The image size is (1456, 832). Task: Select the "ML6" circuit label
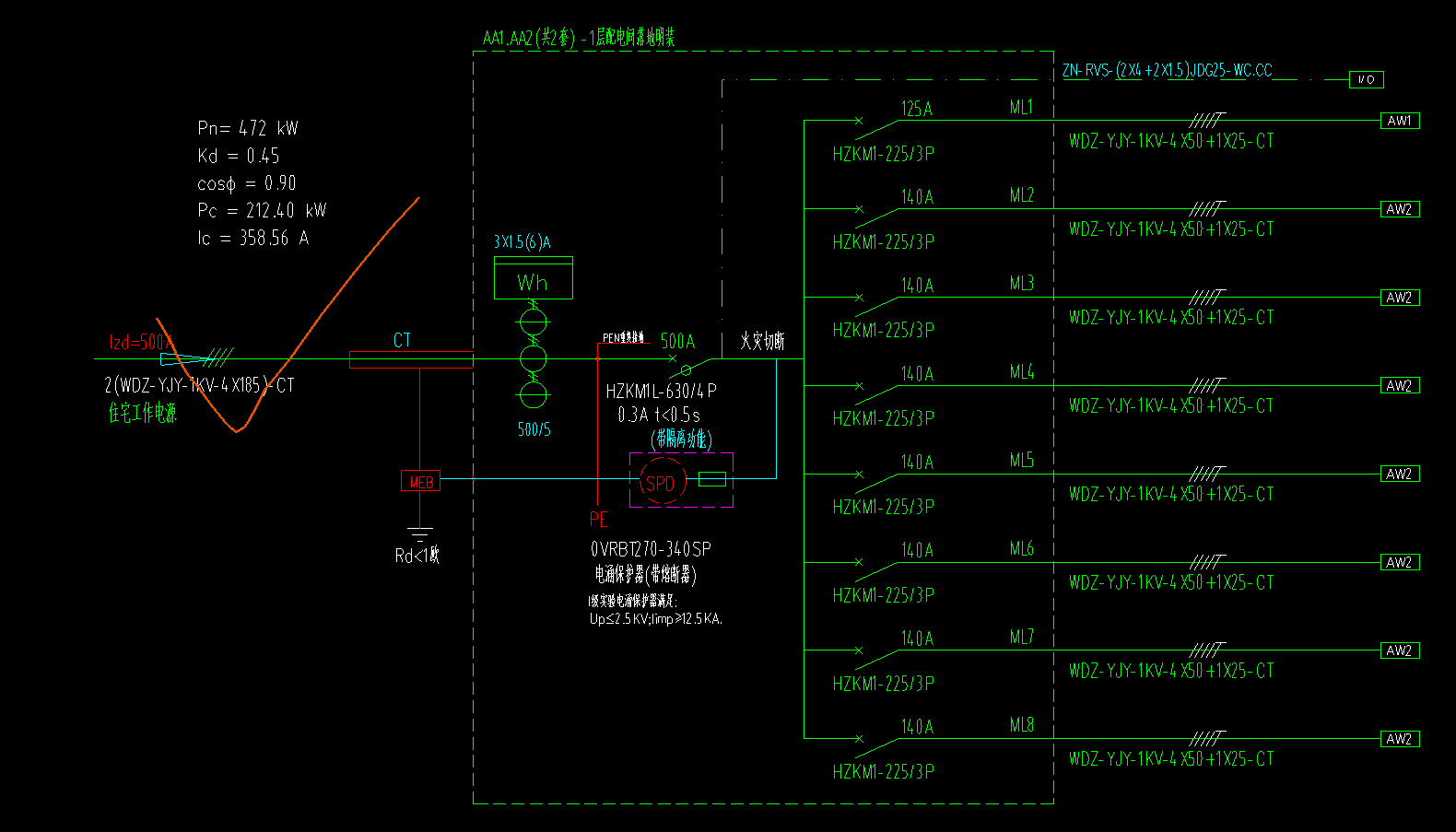[1022, 548]
